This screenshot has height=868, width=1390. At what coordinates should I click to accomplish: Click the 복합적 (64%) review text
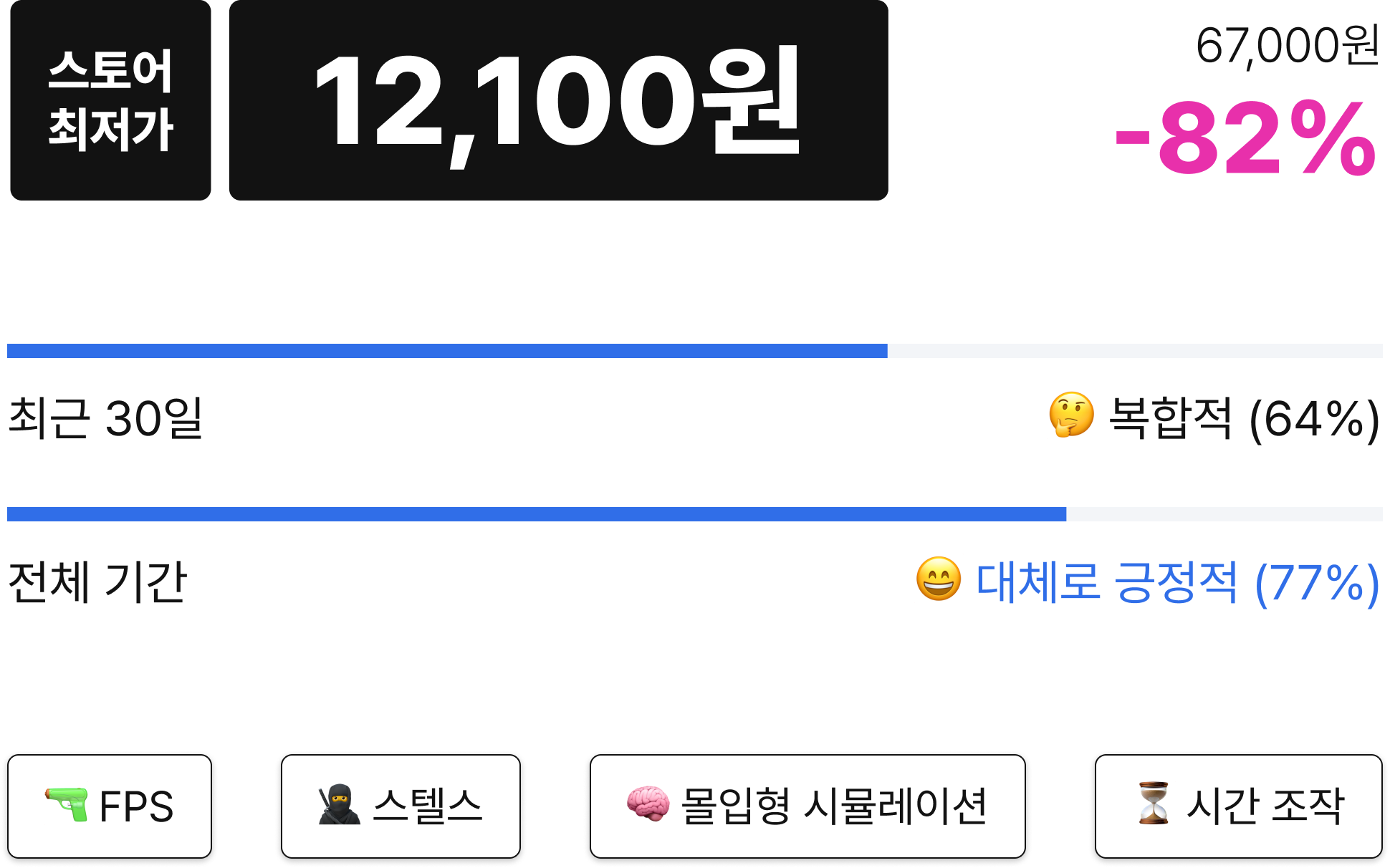pyautogui.click(x=1244, y=419)
